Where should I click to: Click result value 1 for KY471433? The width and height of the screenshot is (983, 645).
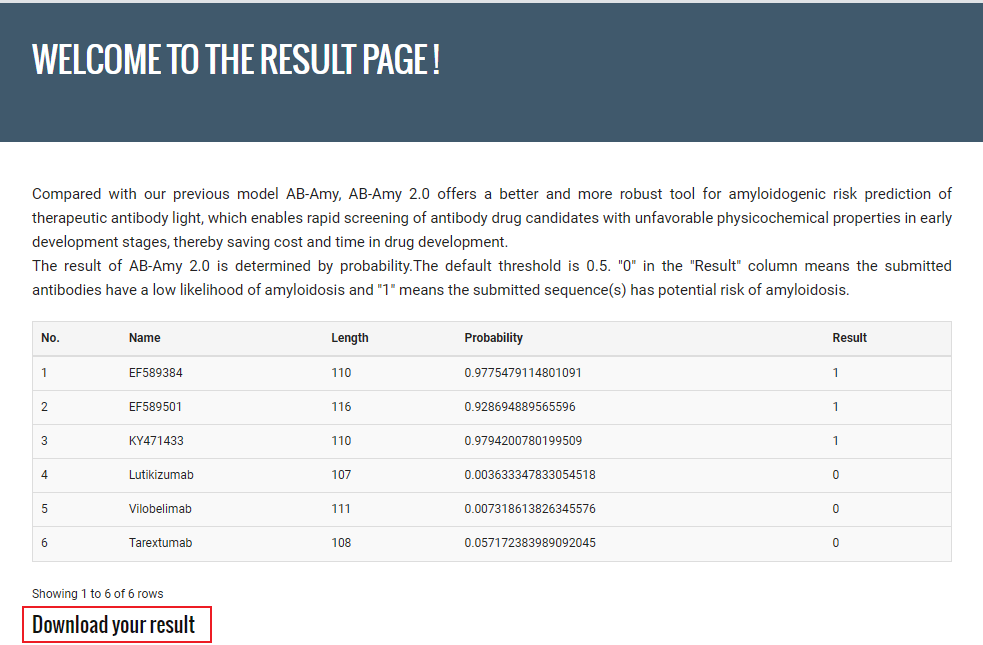click(836, 441)
